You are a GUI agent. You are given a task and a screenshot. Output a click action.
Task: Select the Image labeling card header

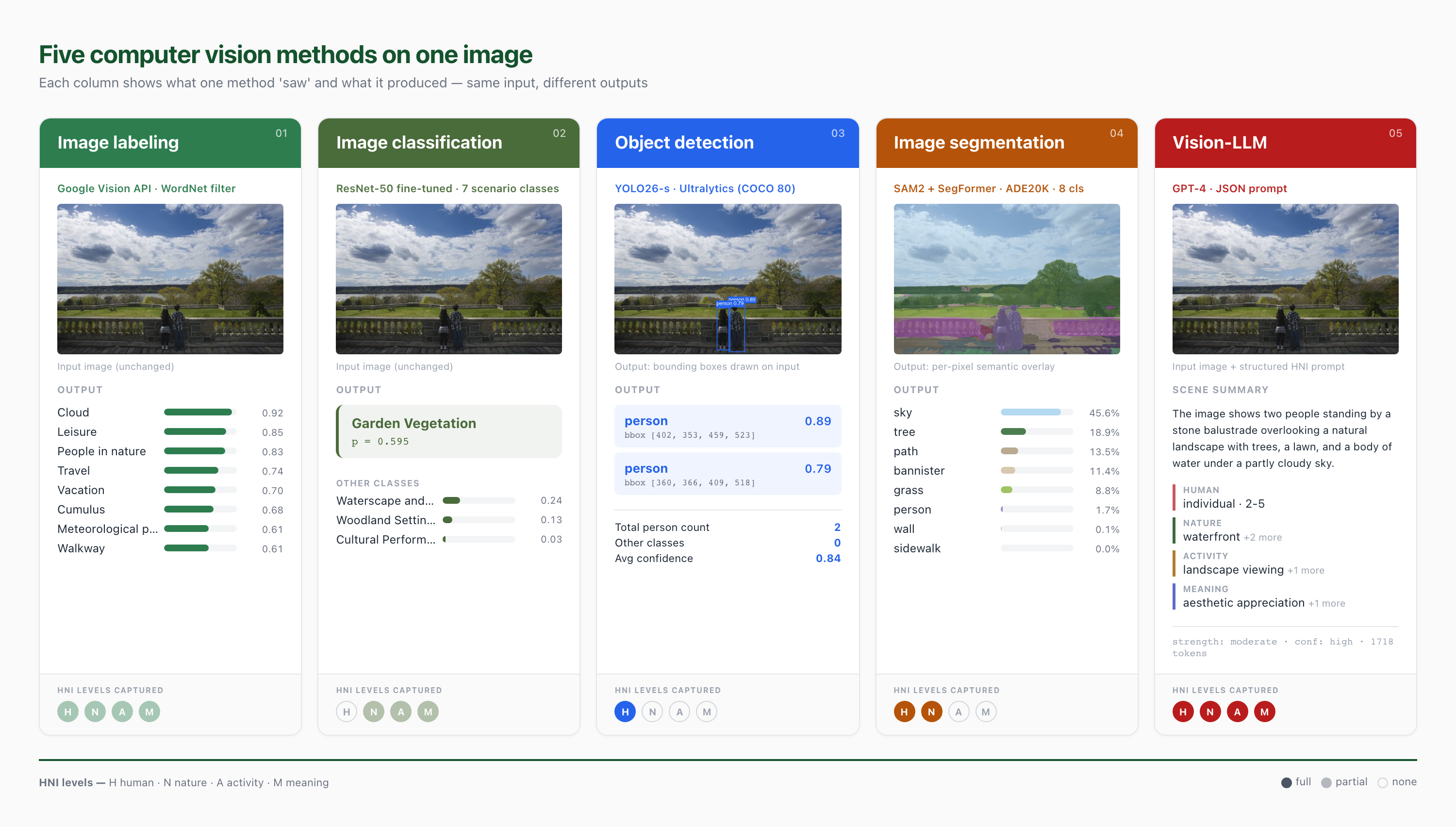(170, 143)
